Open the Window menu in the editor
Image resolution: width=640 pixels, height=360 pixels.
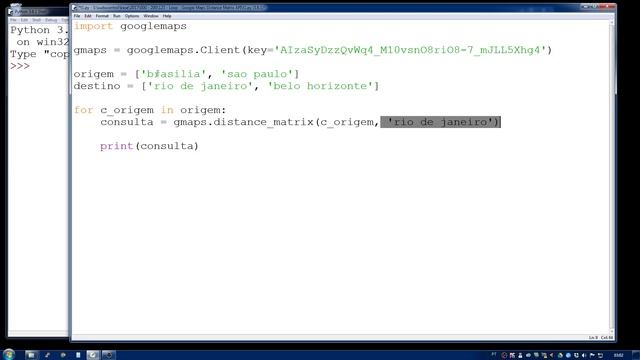(x=151, y=16)
